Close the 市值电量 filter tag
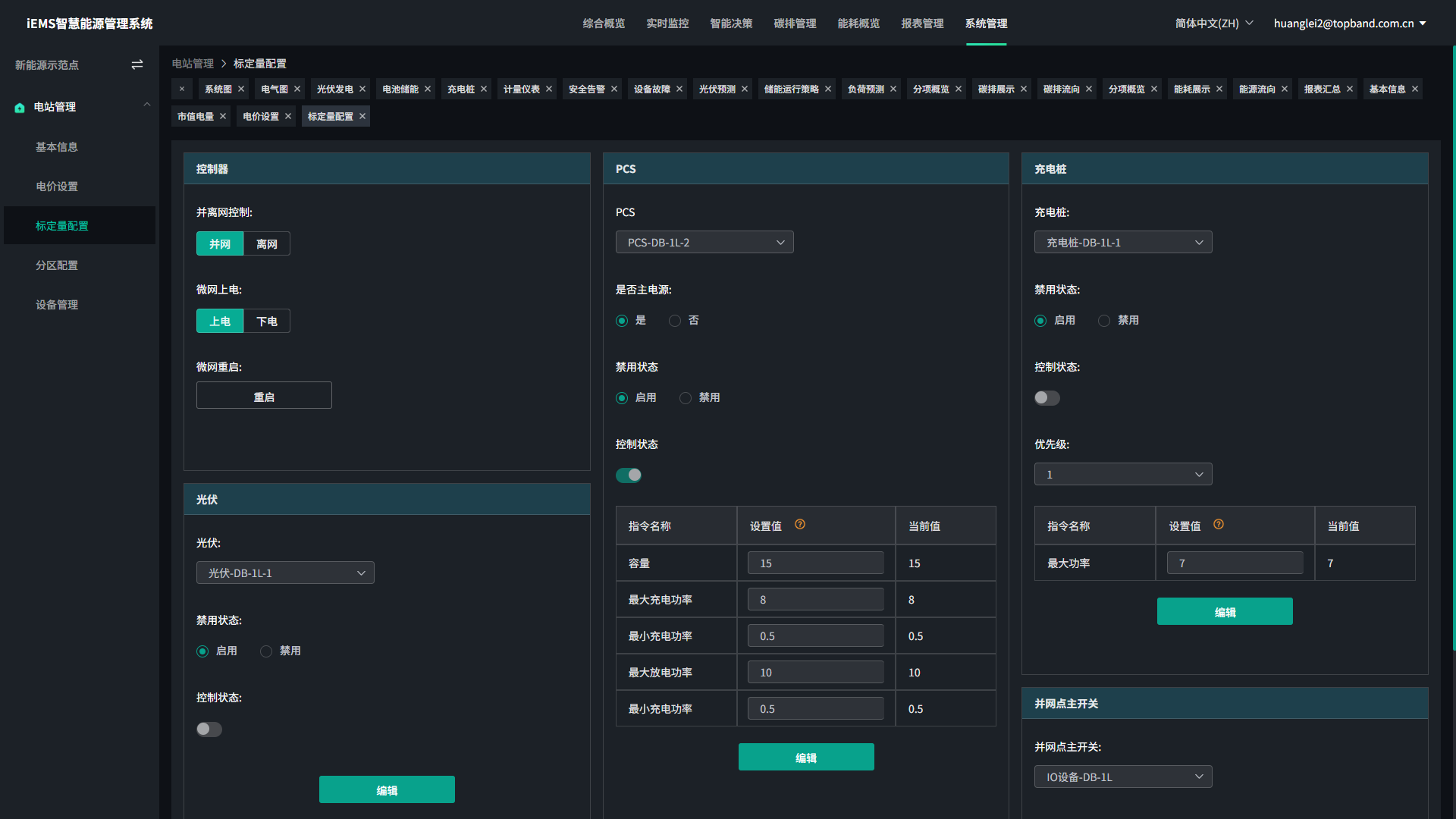This screenshot has width=1456, height=819. 222,116
